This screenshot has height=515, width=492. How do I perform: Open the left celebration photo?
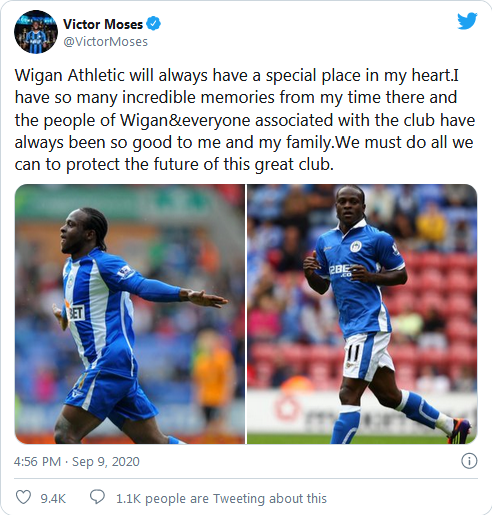[130, 314]
